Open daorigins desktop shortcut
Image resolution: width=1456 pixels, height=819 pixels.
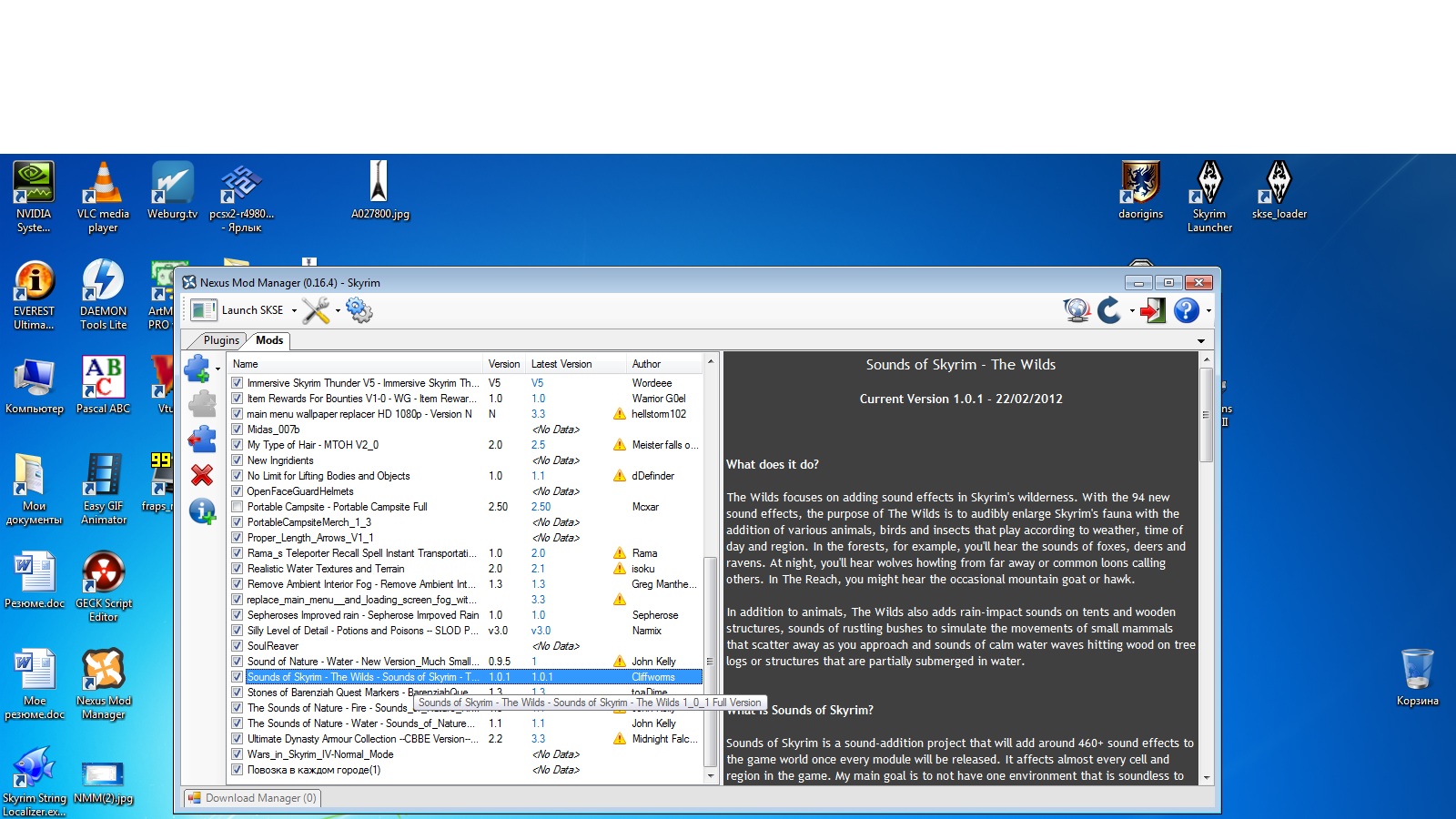coord(1140,190)
